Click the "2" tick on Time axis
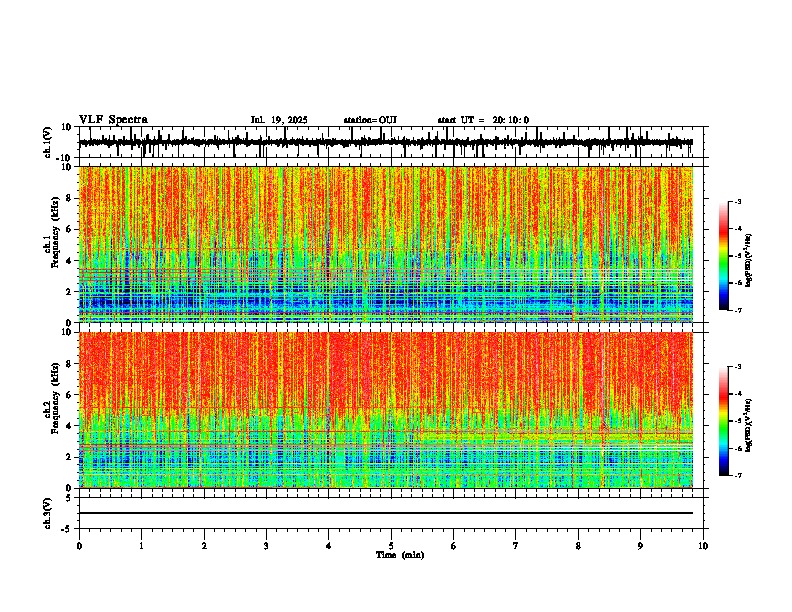This screenshot has width=792, height=612. click(204, 546)
